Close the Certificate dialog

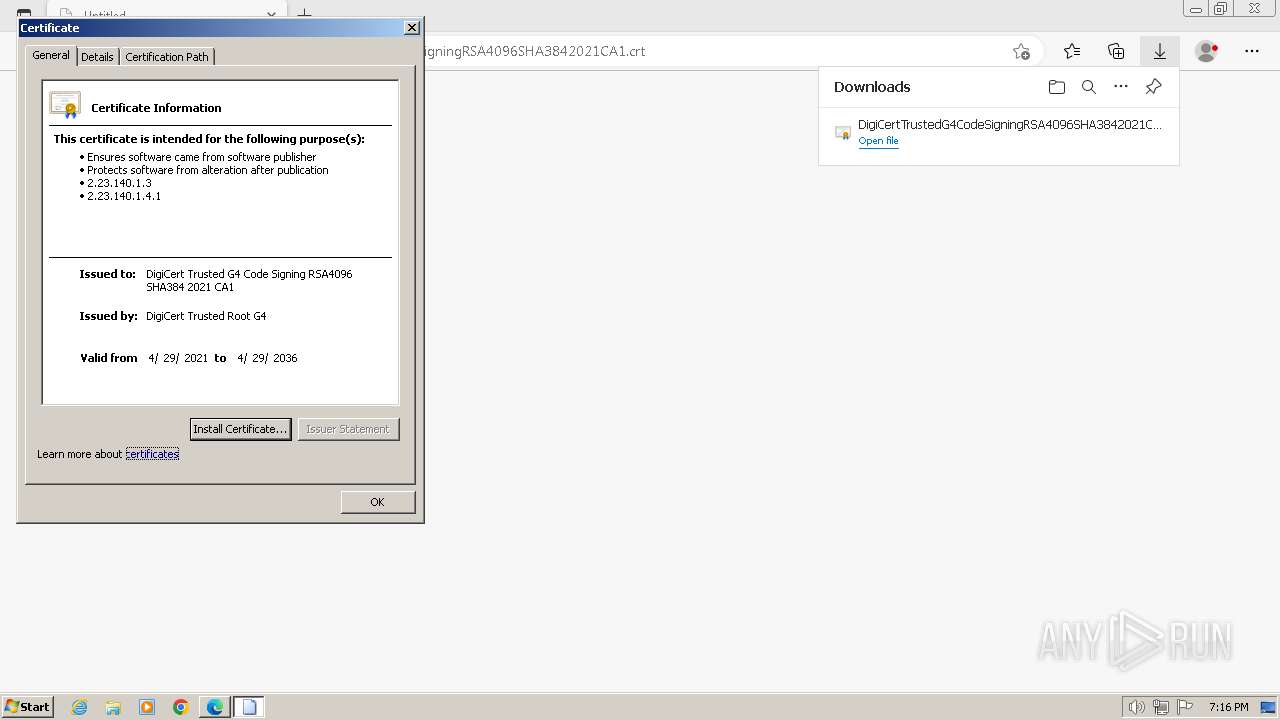point(411,28)
